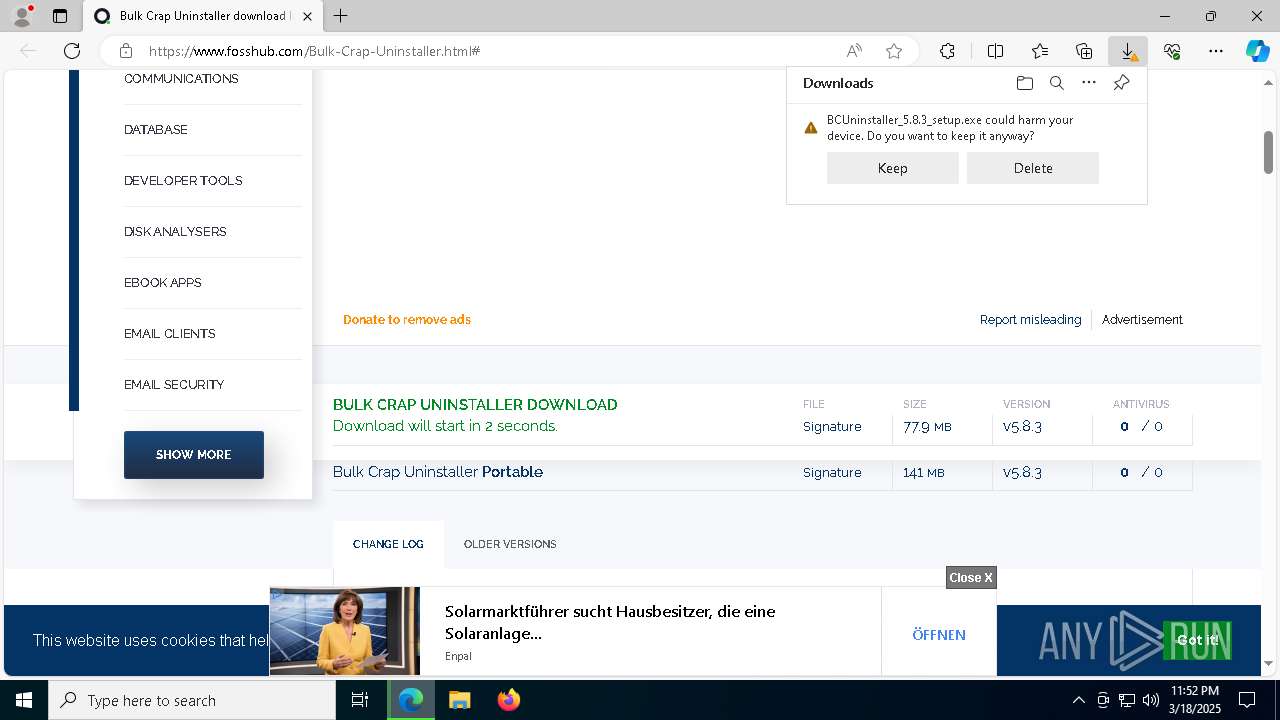Expand categories with SHOW MORE

pos(194,455)
